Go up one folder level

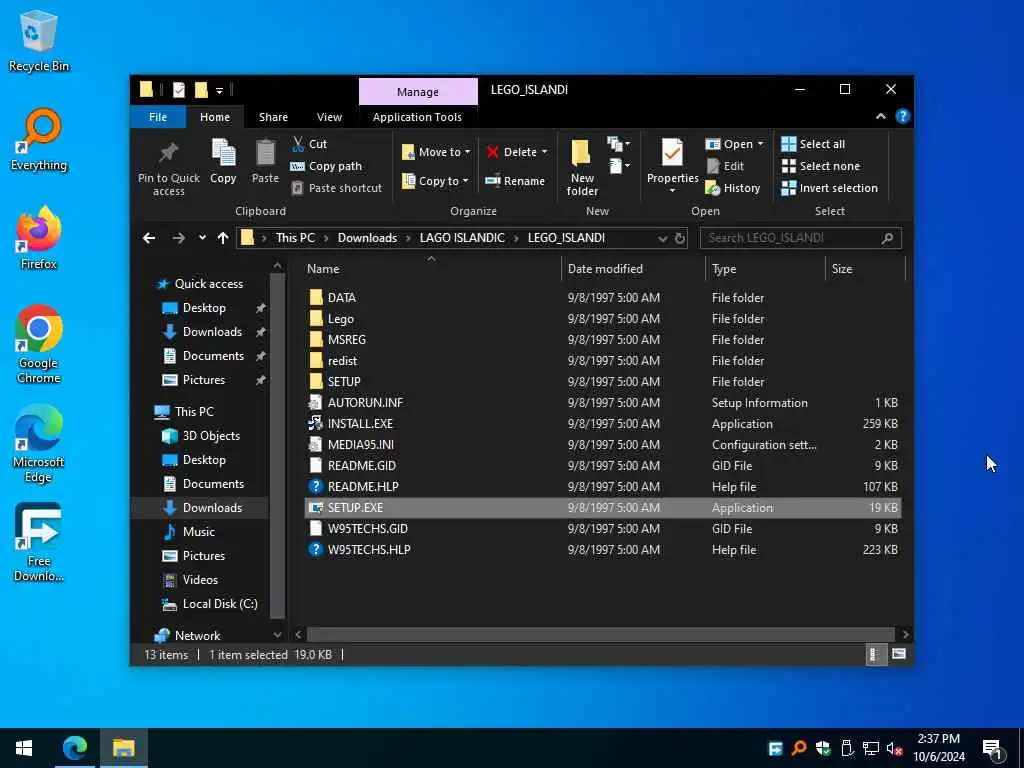[223, 238]
